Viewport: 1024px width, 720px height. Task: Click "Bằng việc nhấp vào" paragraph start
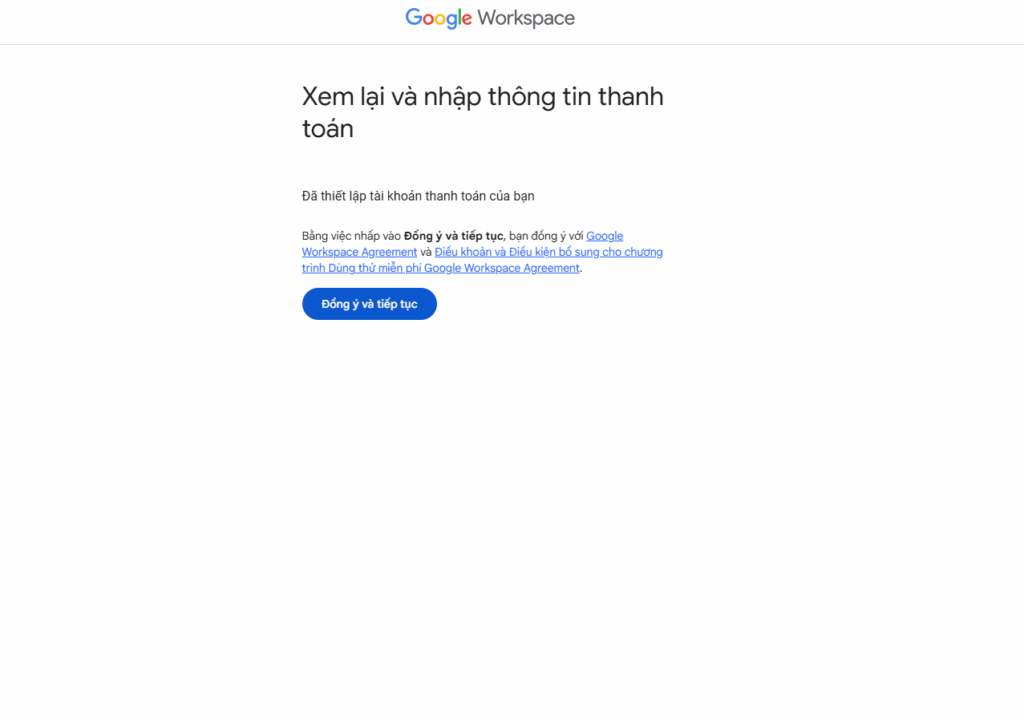click(x=351, y=236)
